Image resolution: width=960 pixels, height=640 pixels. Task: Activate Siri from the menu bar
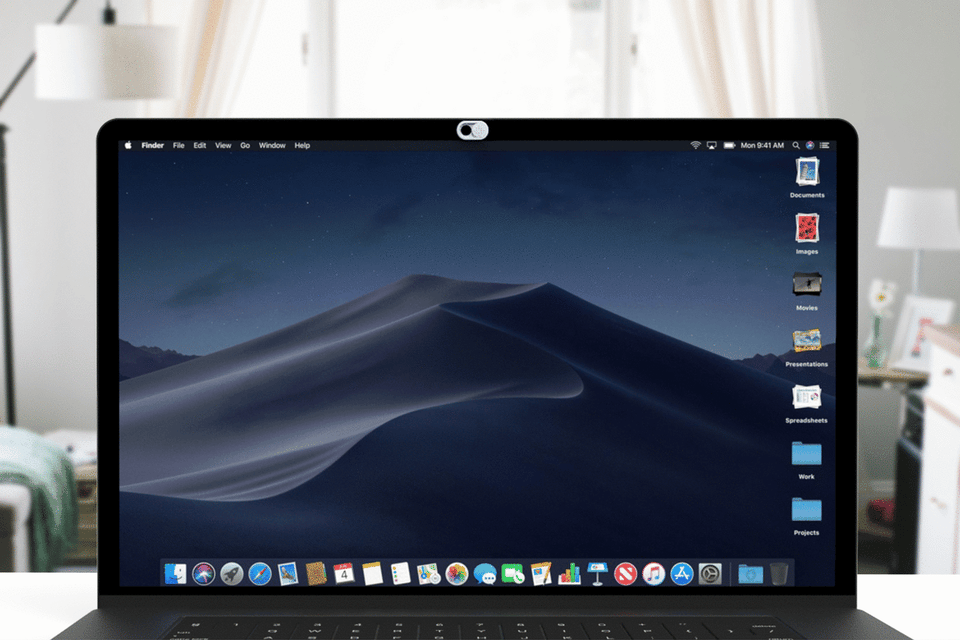pyautogui.click(x=810, y=145)
